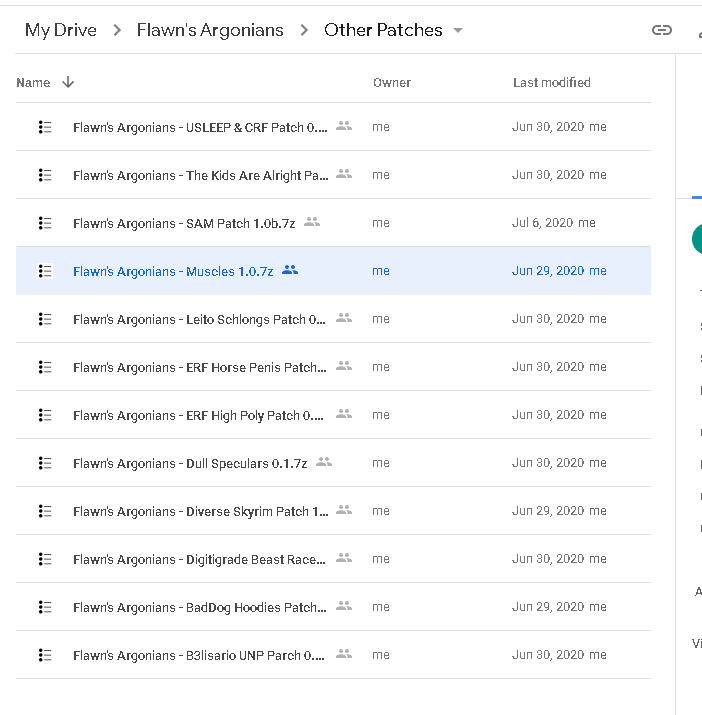Open Flawn's Argonians breadcrumb folder
The image size is (702, 715).
[x=210, y=30]
